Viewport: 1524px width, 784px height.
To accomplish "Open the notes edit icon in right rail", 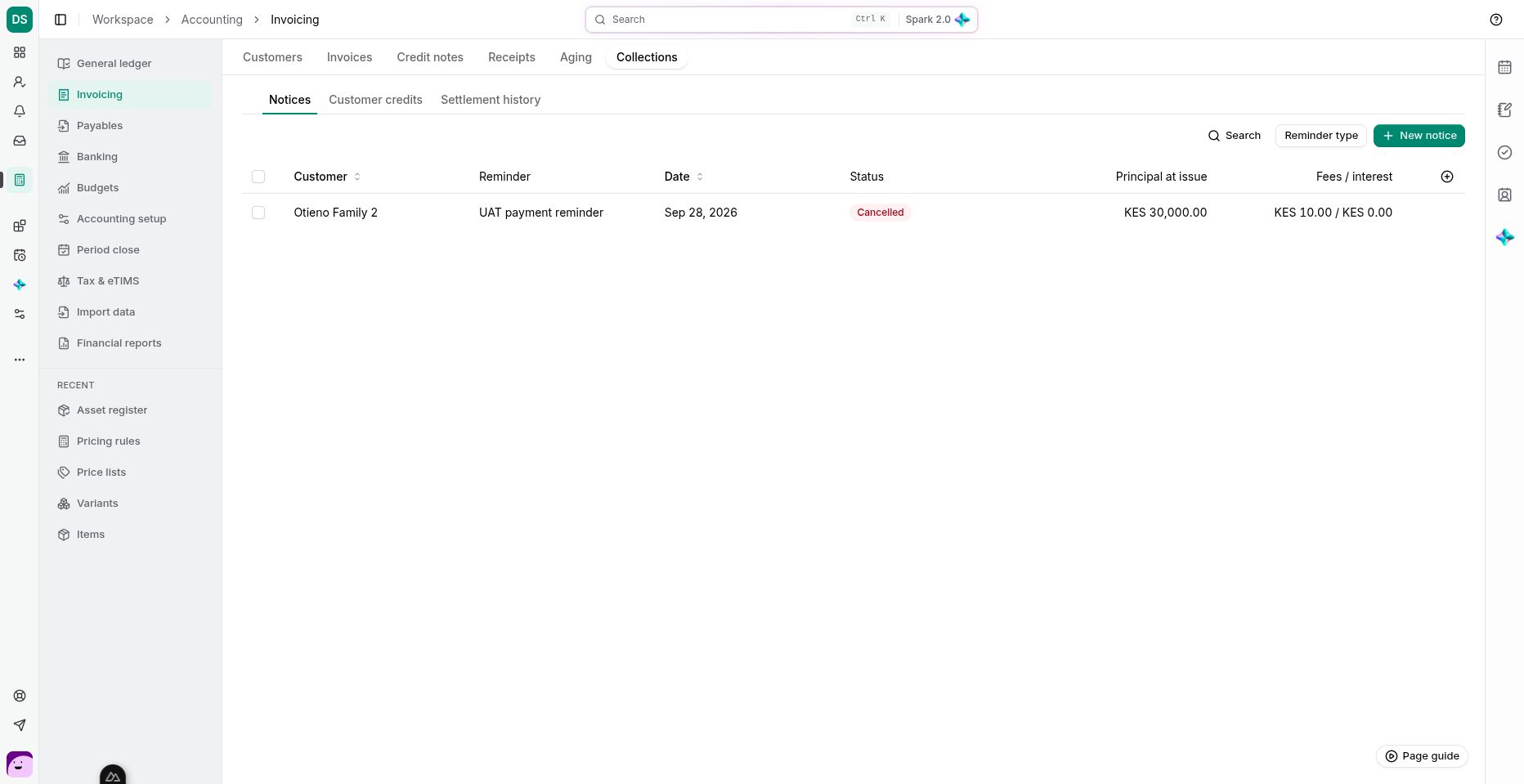I will (x=1504, y=110).
